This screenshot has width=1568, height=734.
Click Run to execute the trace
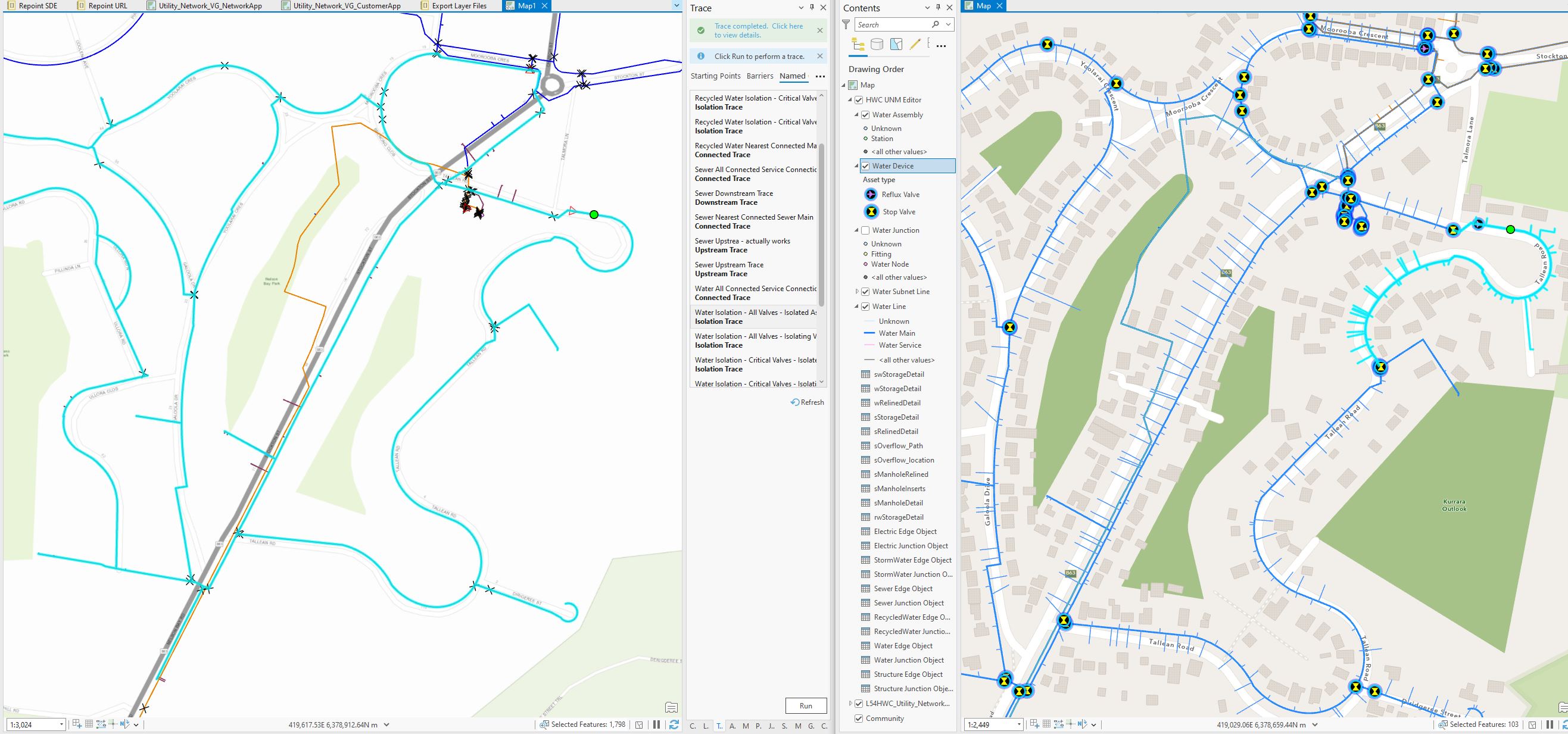pyautogui.click(x=806, y=706)
